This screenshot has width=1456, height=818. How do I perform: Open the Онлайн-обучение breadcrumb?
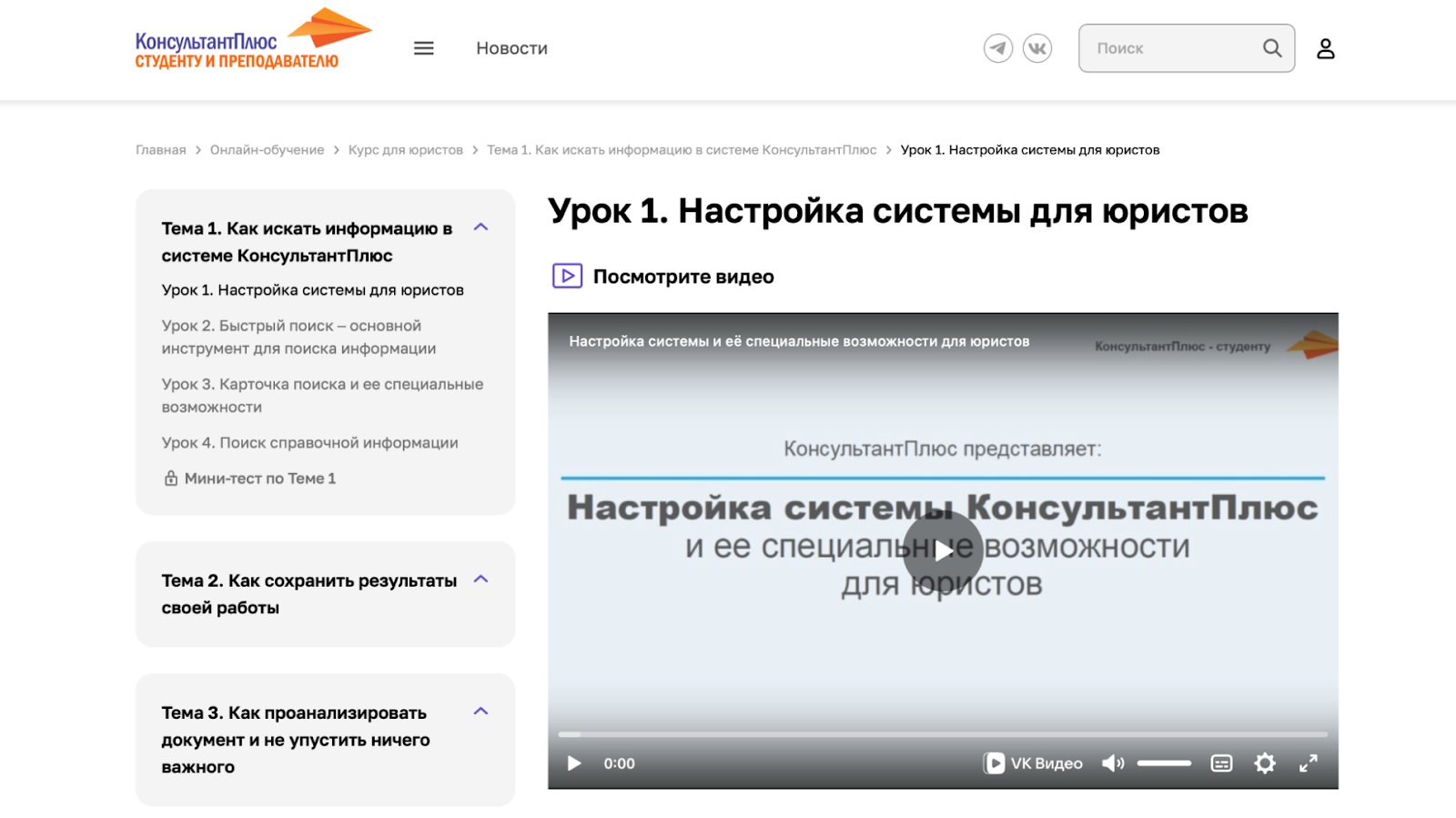pos(267,150)
